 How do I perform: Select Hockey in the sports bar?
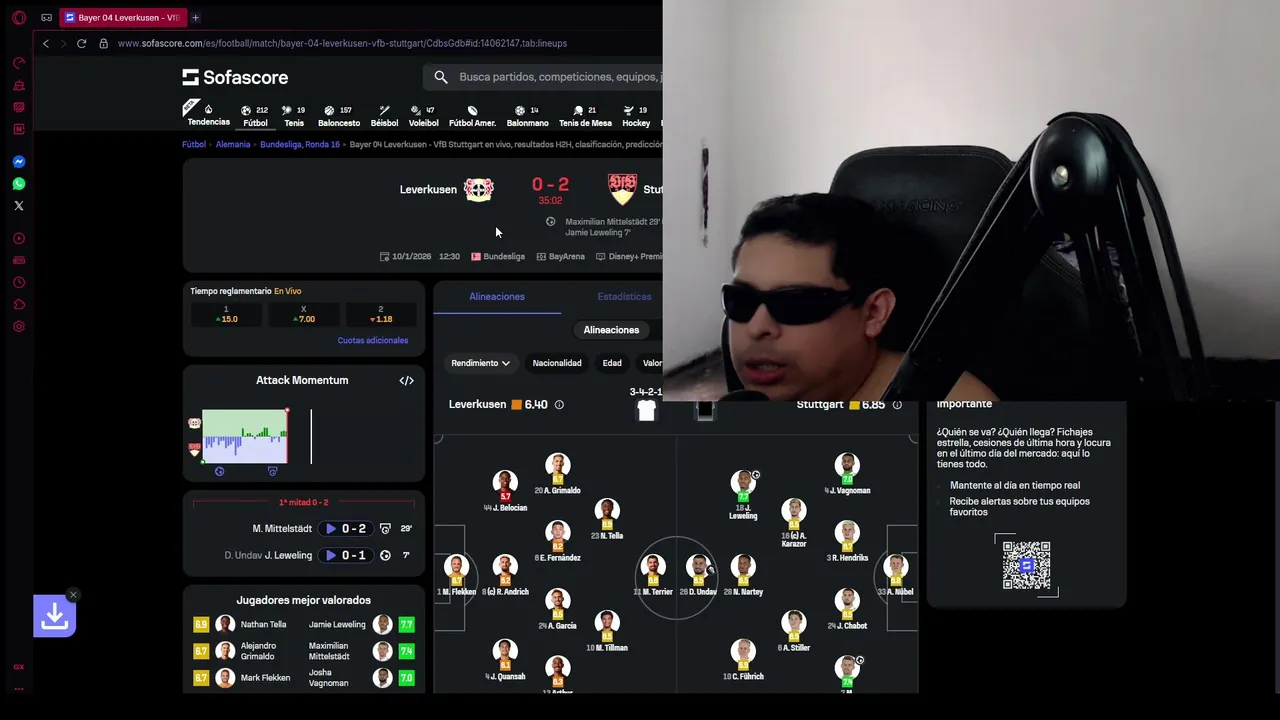click(x=636, y=116)
